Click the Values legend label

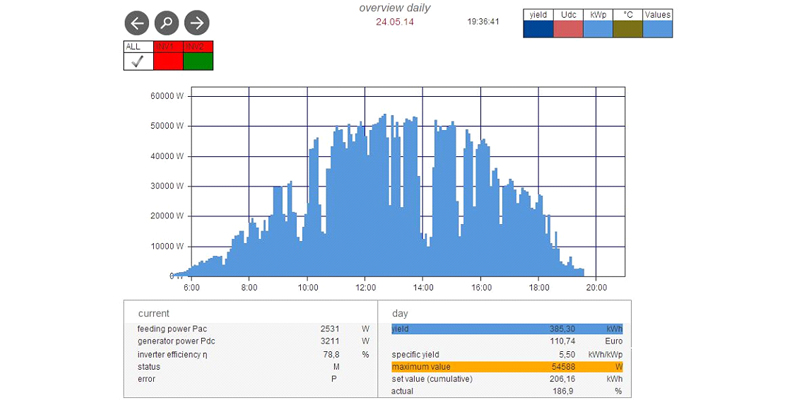[x=658, y=15]
